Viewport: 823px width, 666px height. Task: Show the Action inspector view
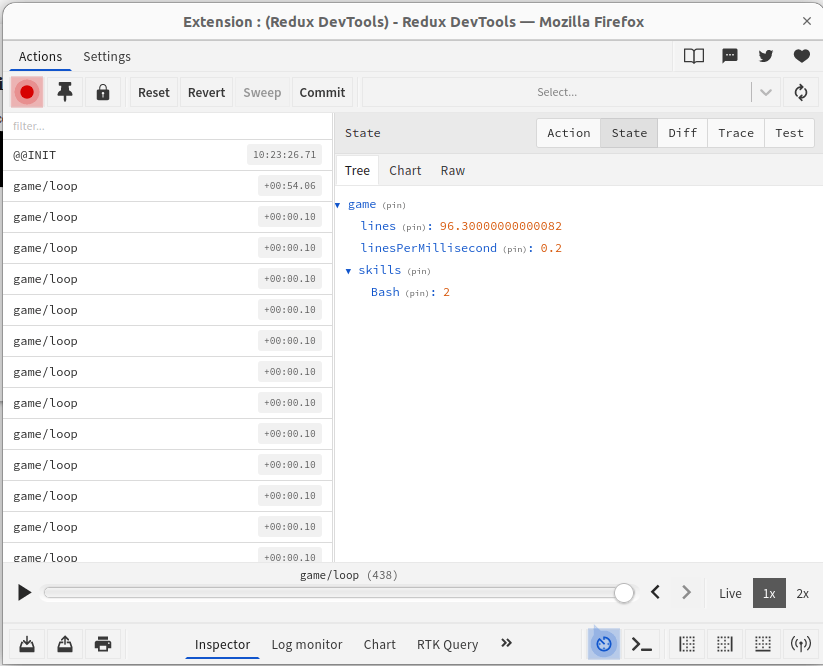[568, 133]
